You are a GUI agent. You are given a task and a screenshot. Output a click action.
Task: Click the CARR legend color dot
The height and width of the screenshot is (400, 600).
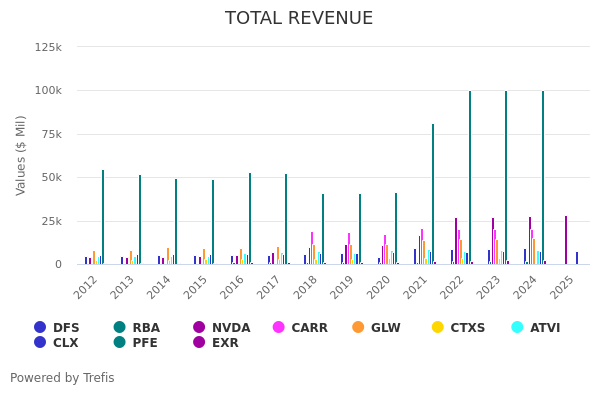(279, 327)
